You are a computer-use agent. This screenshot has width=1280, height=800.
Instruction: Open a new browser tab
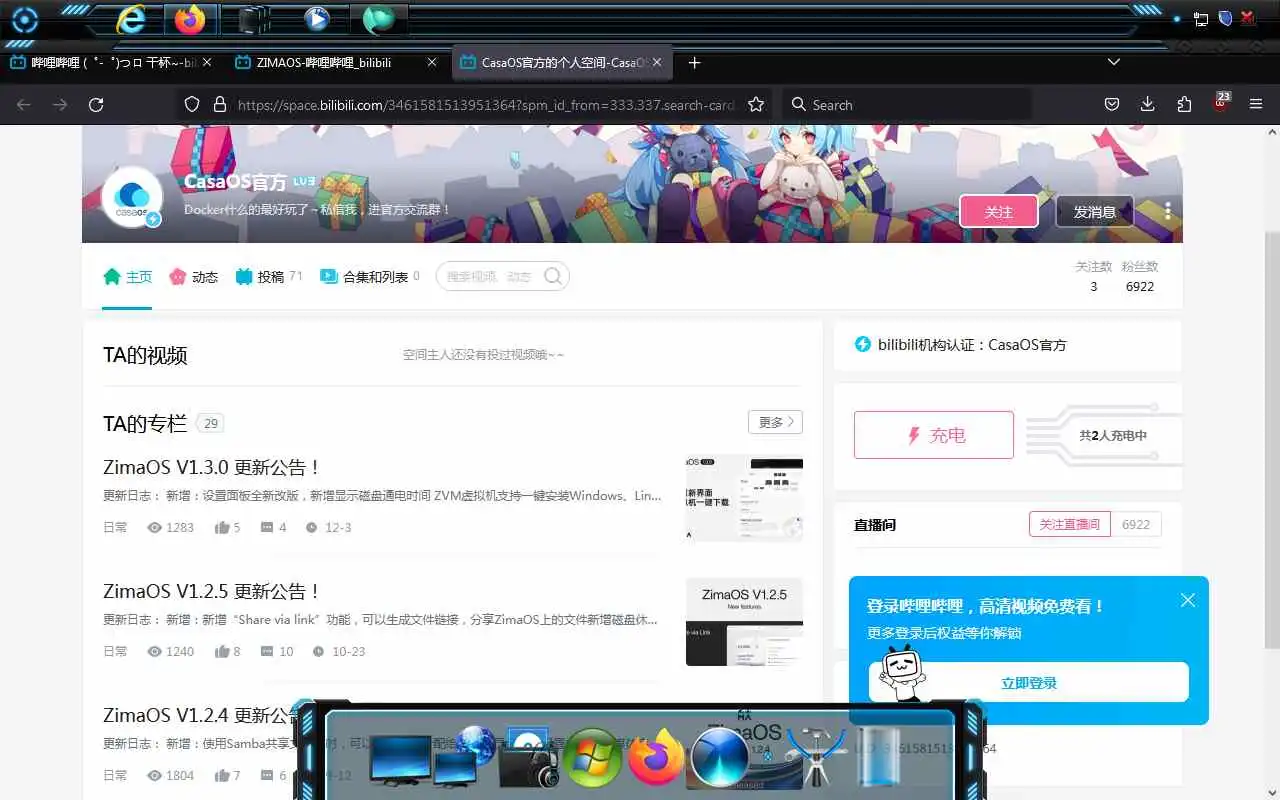click(x=694, y=62)
